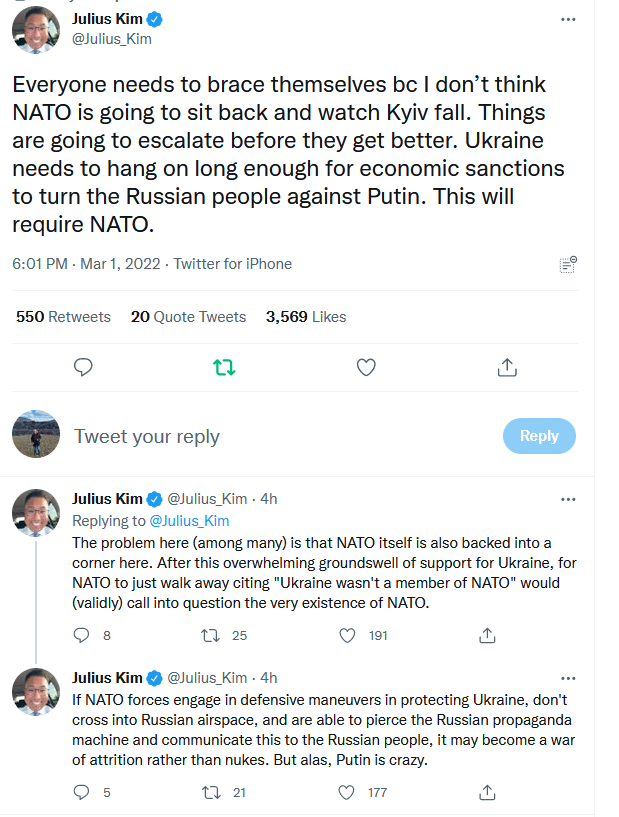Reply to the tweet with 8 replies
Screen dimensions: 619x817
pyautogui.click(x=84, y=635)
